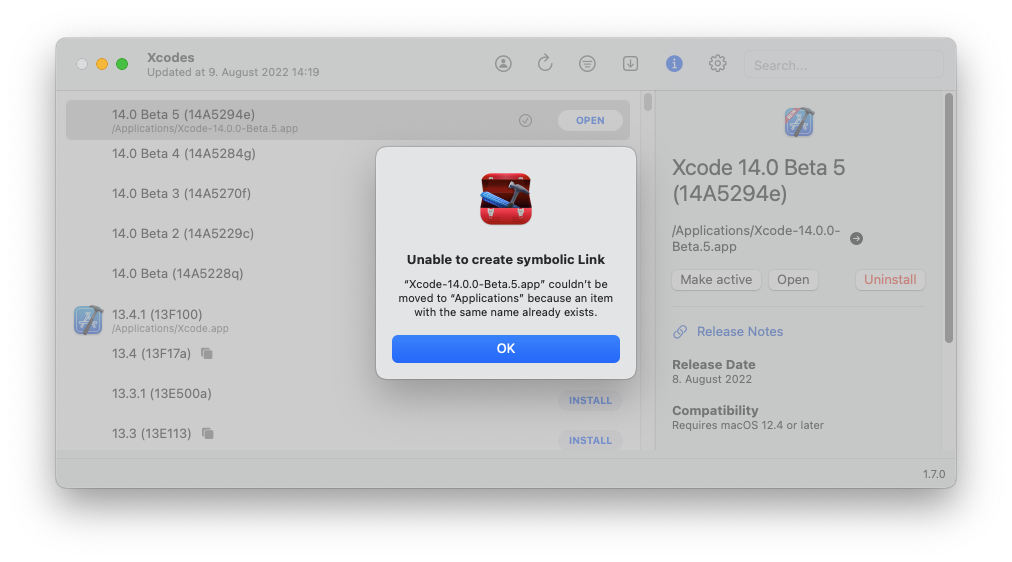
Task: Click the /Applications/Xcode-14.0.0-Beta.5.app path in info pane
Action: coord(756,239)
